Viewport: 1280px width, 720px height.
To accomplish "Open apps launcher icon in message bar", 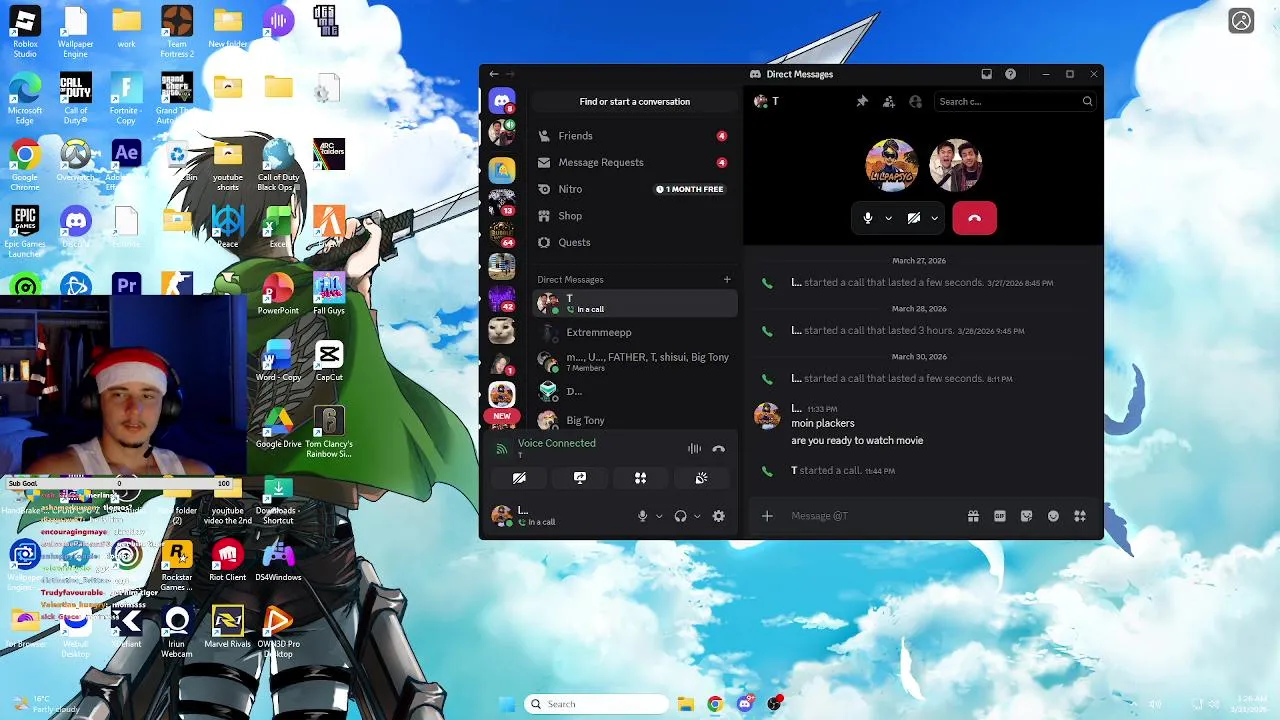I will [x=1080, y=516].
